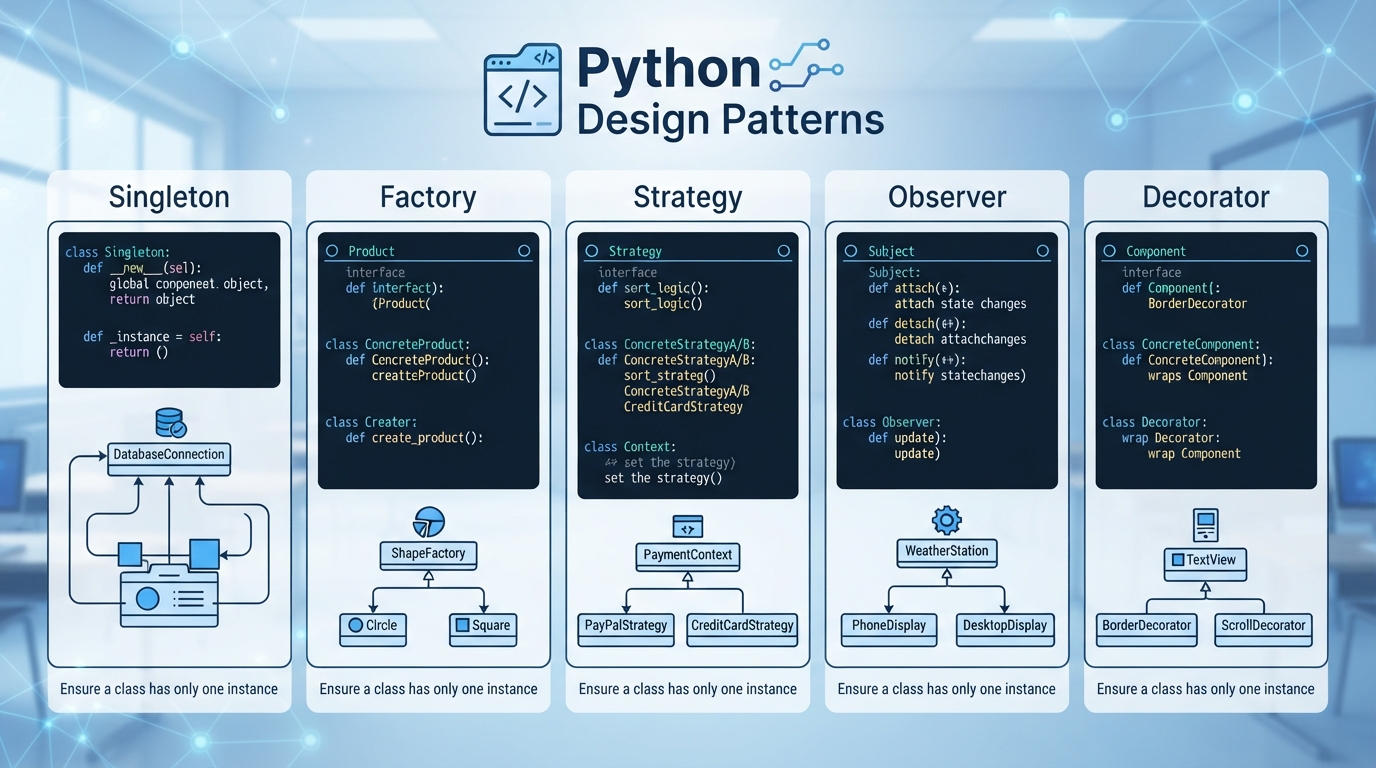The width and height of the screenshot is (1376, 768).
Task: Click the 'def _instance = self:' line
Action: (x=152, y=337)
